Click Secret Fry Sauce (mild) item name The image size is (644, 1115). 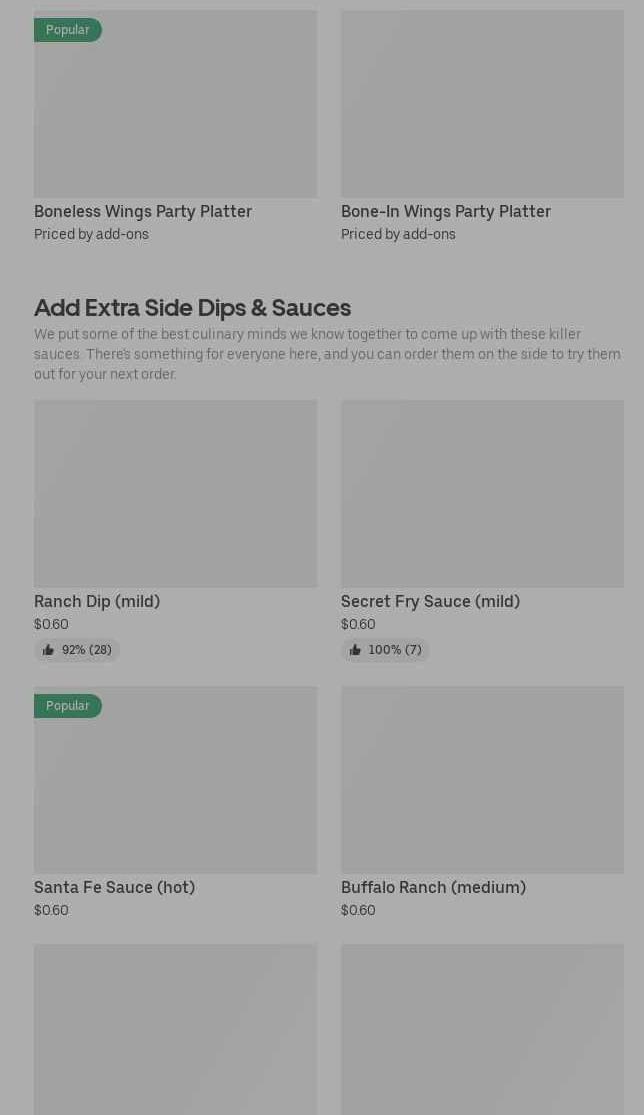pos(430,601)
